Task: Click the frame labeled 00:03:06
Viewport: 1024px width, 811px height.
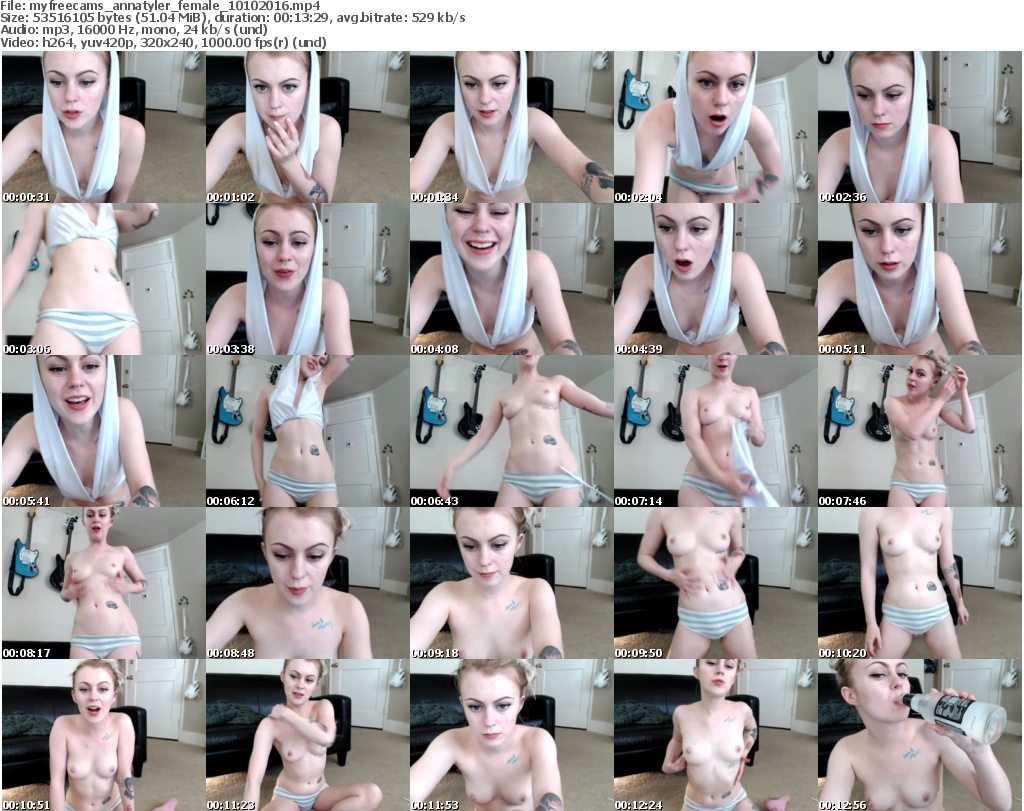Action: pyautogui.click(x=103, y=279)
